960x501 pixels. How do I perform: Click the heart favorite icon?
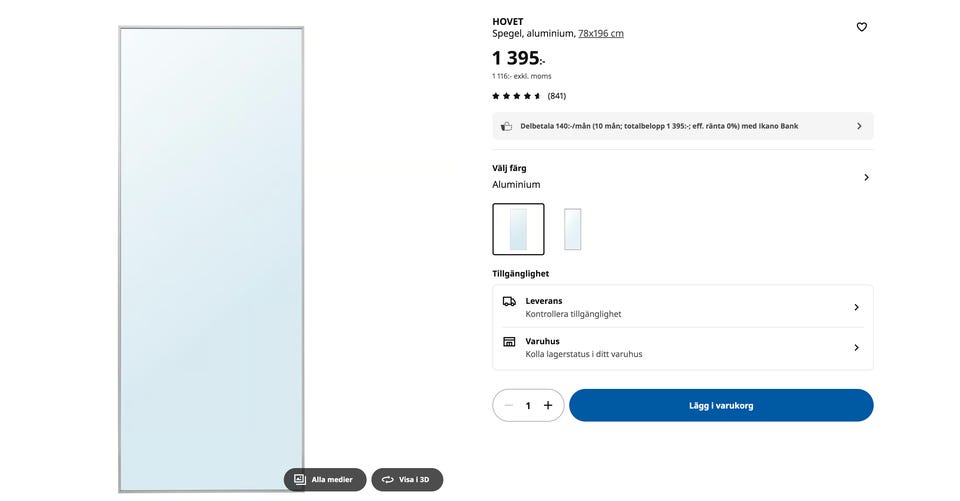[862, 27]
